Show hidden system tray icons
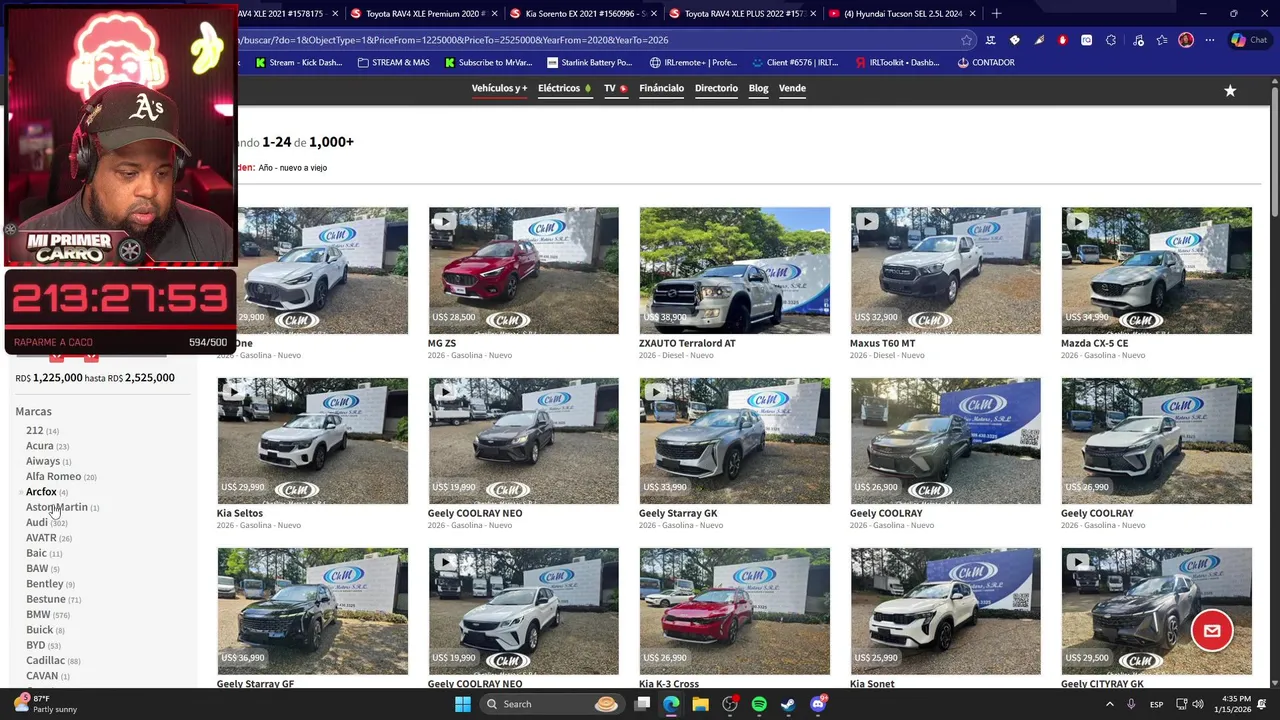The width and height of the screenshot is (1280, 720). coord(1109,704)
